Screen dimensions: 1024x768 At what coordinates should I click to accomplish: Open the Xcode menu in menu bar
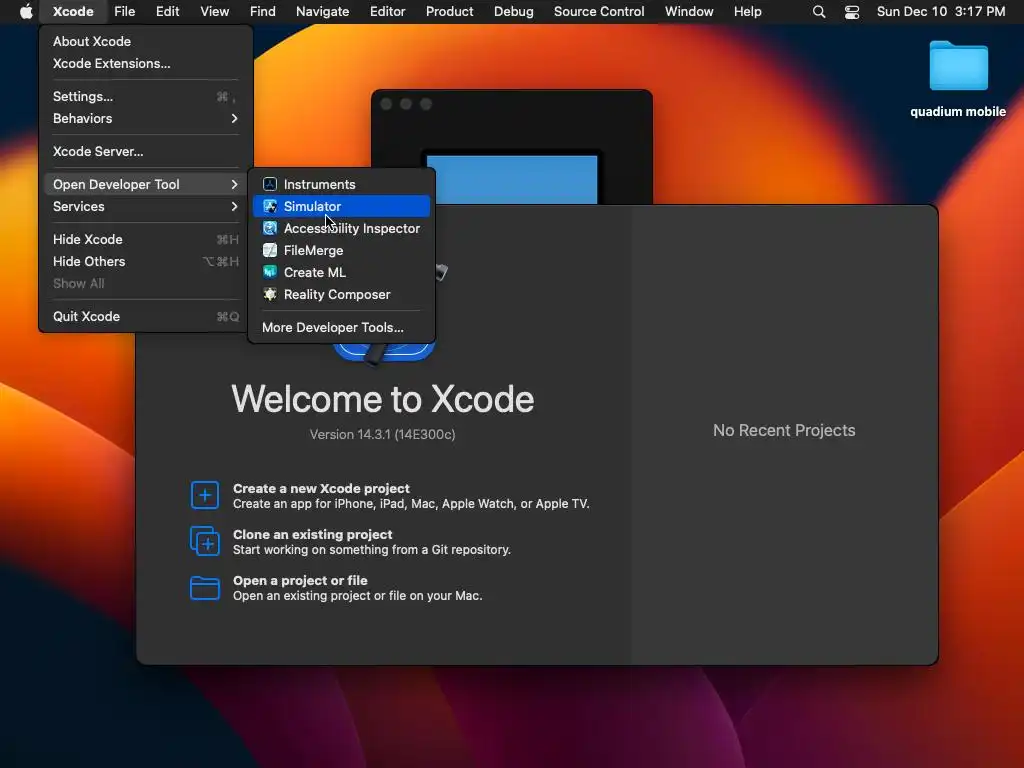pyautogui.click(x=73, y=11)
